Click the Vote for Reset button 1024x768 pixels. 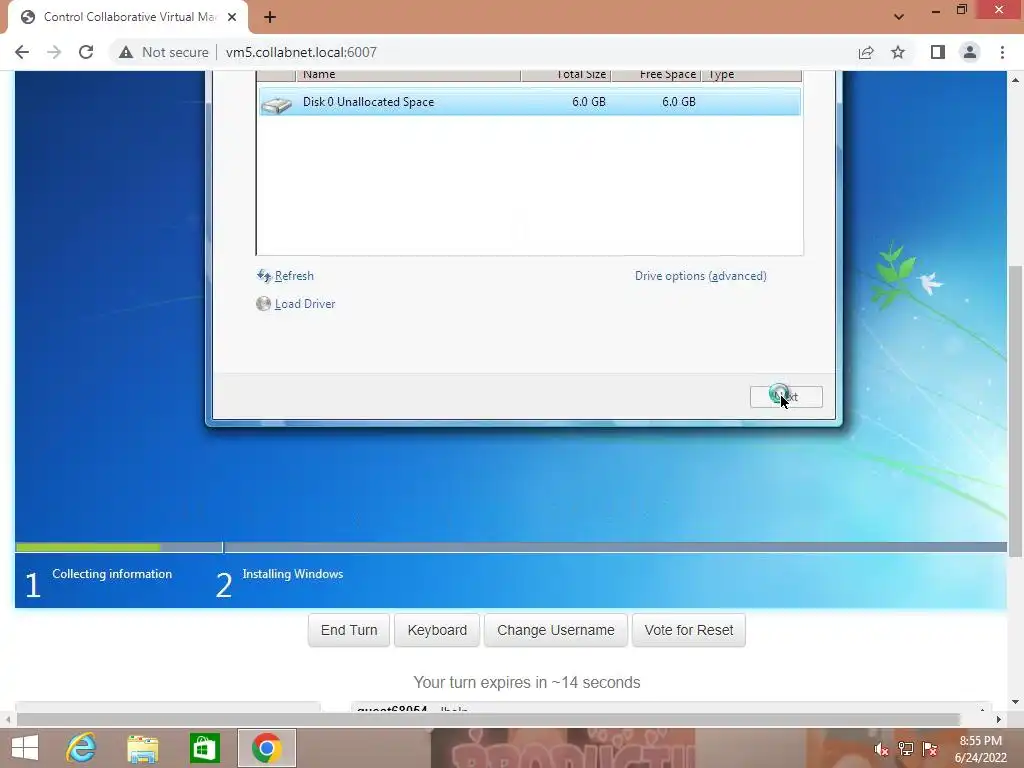688,630
